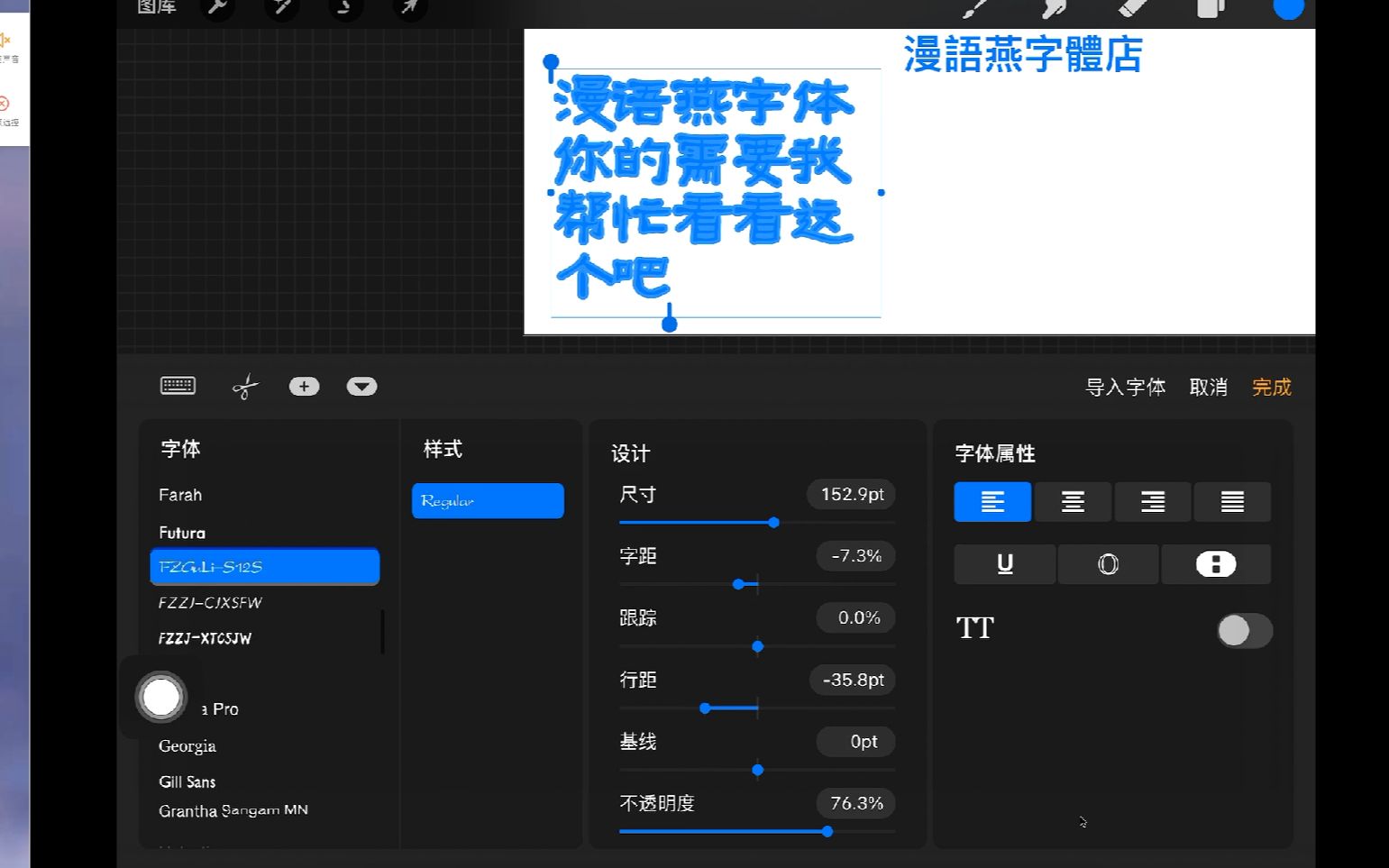
Task: Click the 字距 kerning slider handle
Action: (739, 584)
